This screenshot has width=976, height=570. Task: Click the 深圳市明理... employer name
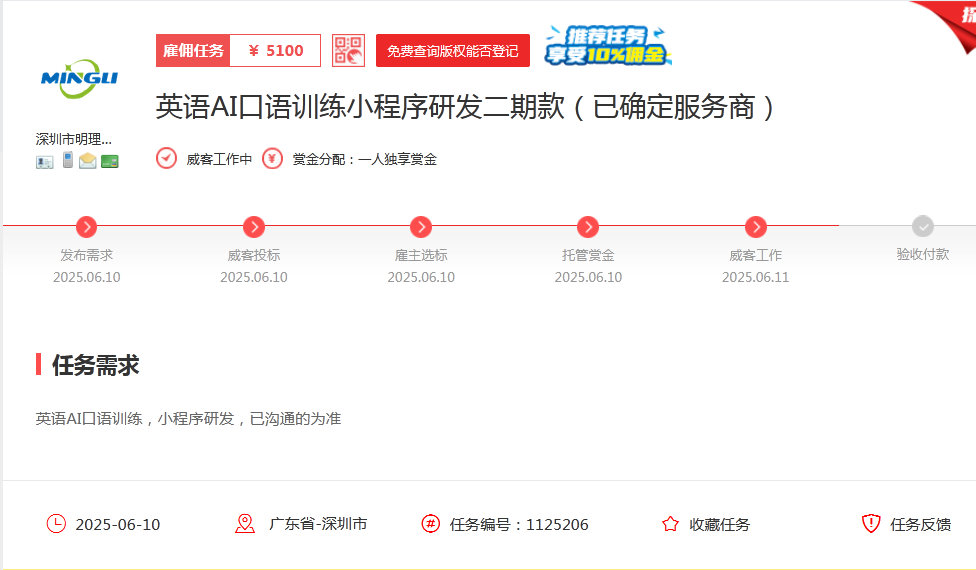73,139
